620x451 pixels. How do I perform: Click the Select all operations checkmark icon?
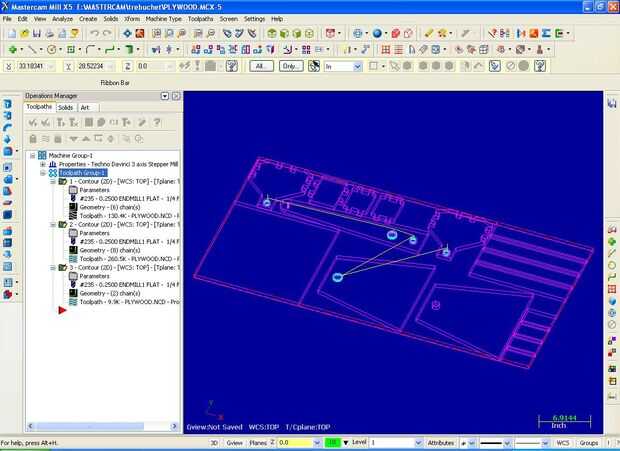point(32,123)
